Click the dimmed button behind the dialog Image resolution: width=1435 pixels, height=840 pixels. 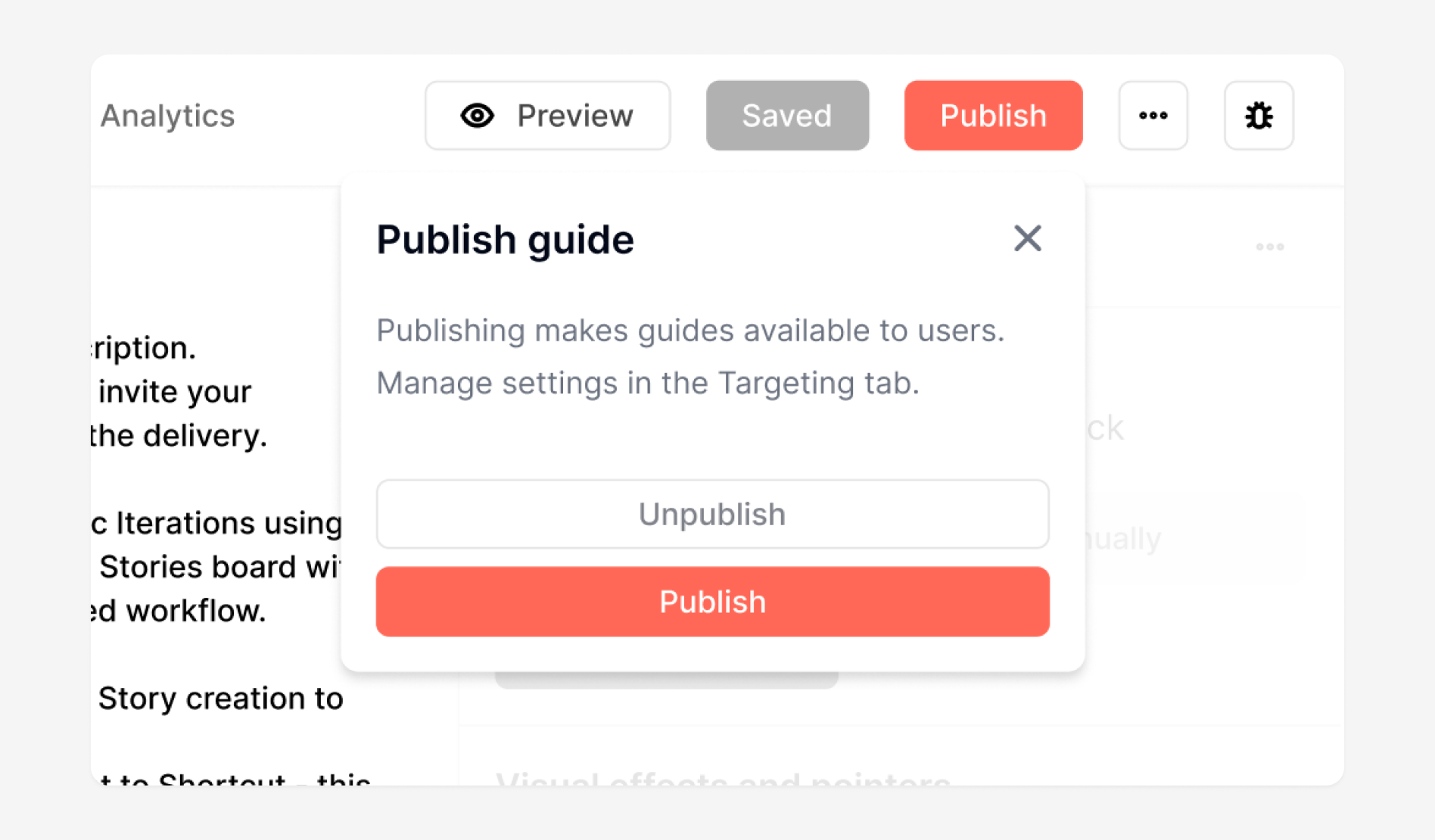[x=666, y=677]
